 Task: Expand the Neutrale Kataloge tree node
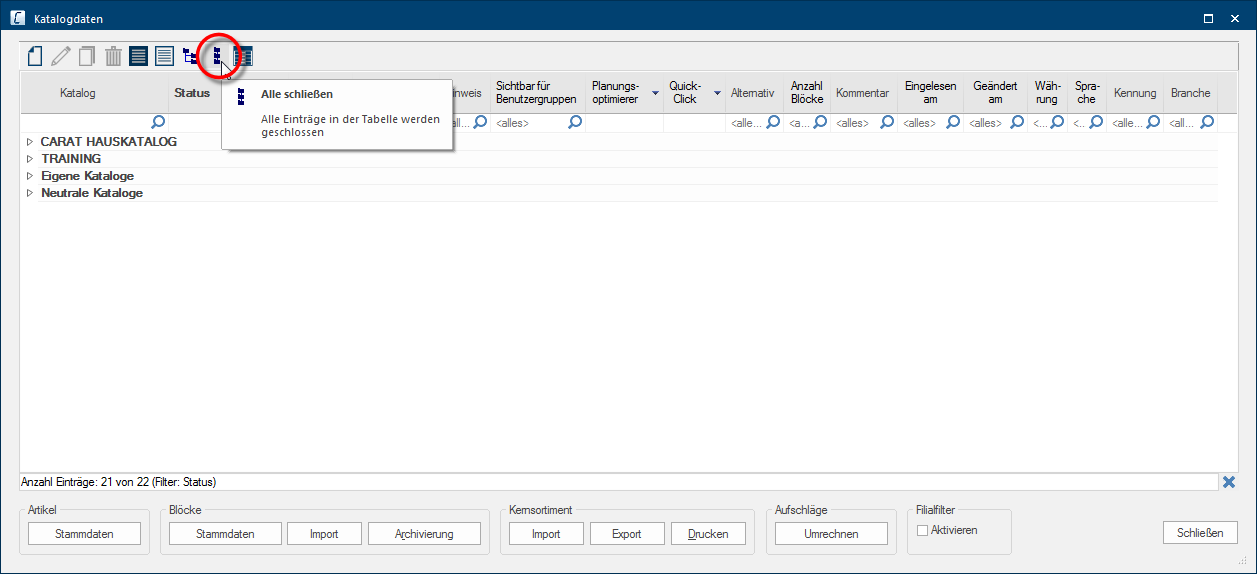(30, 193)
